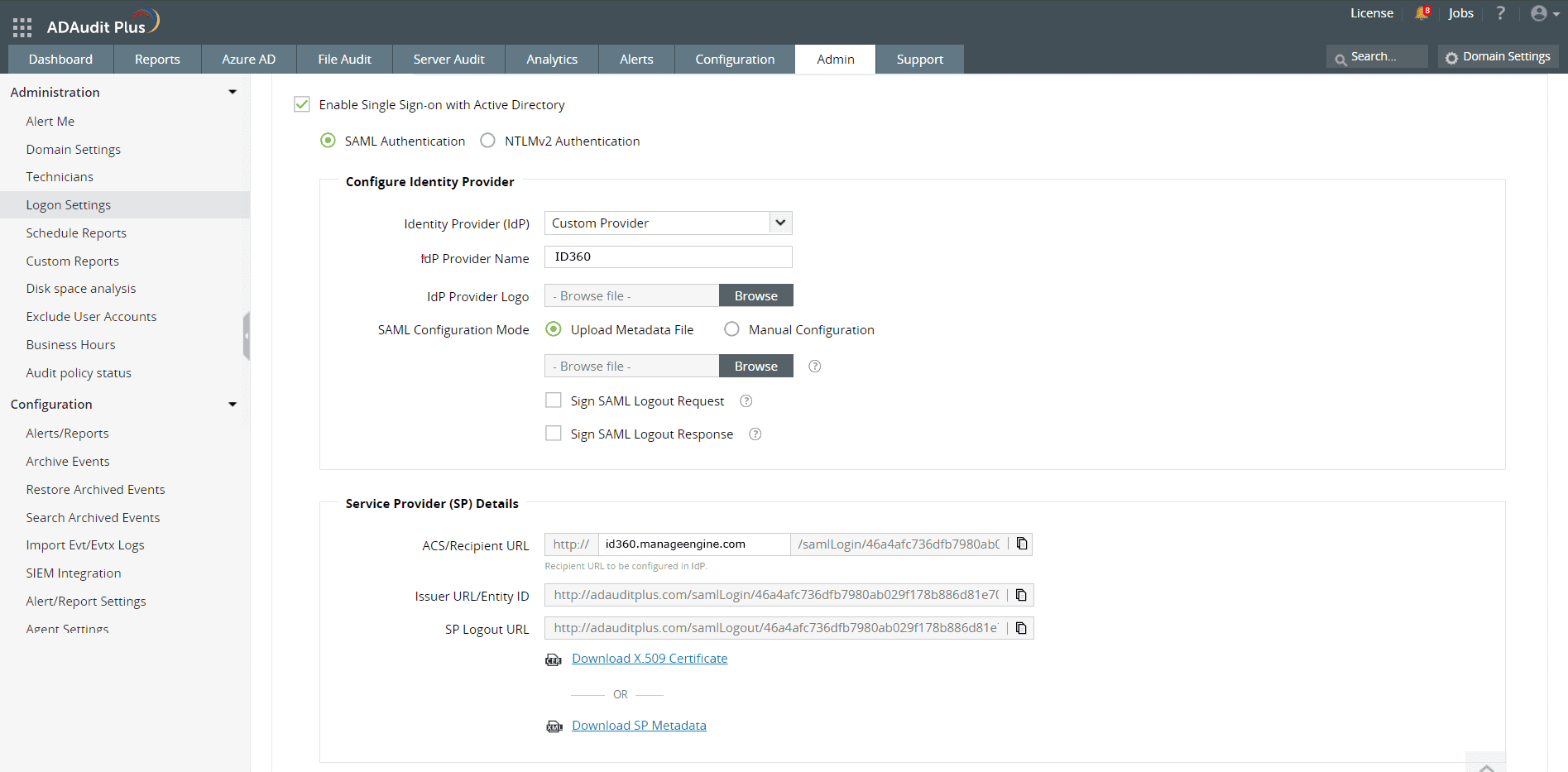Click the Domain Settings button
The width and height of the screenshot is (1568, 772).
click(x=1498, y=56)
